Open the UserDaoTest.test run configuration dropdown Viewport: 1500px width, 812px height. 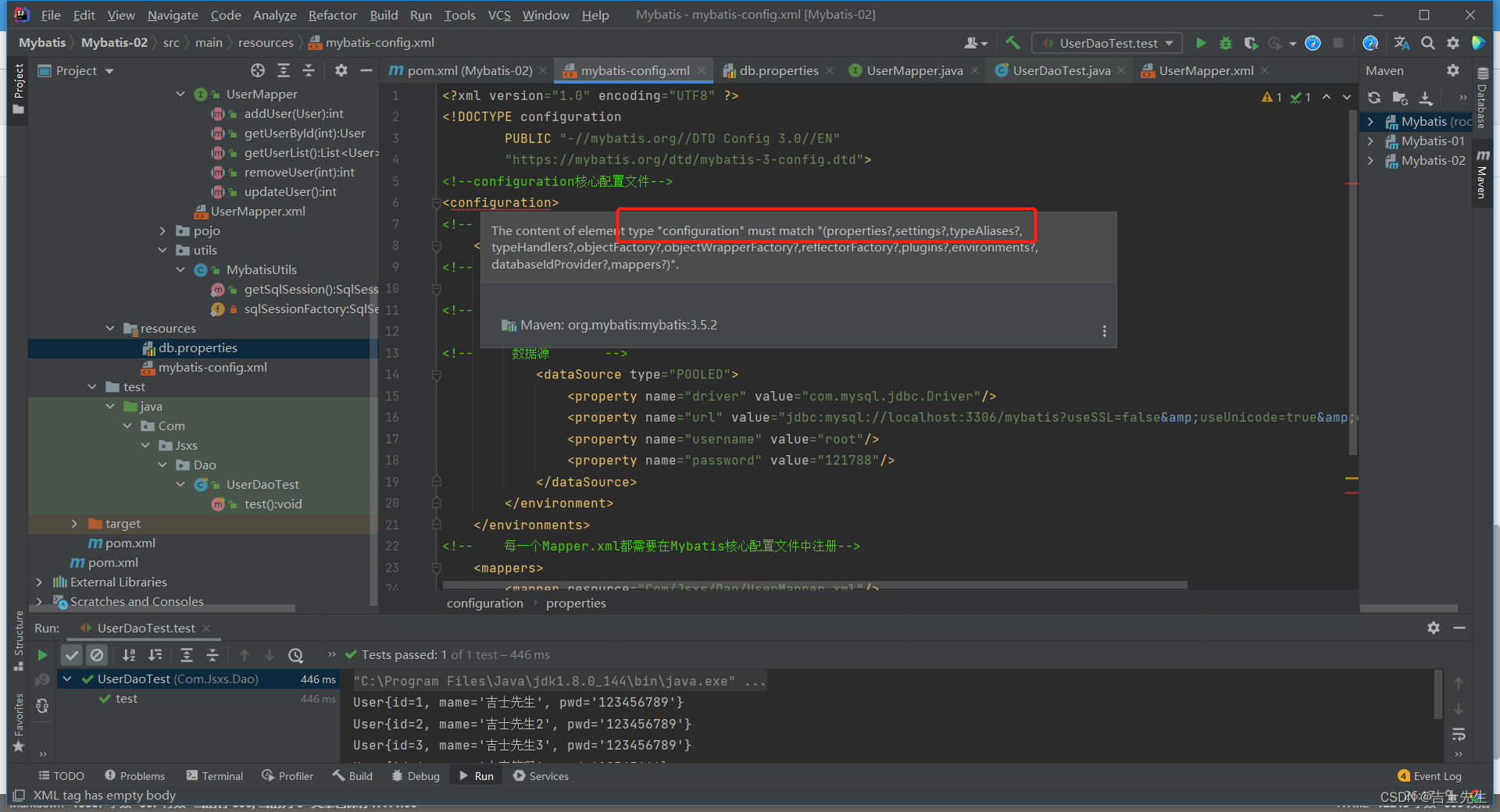click(x=1107, y=43)
